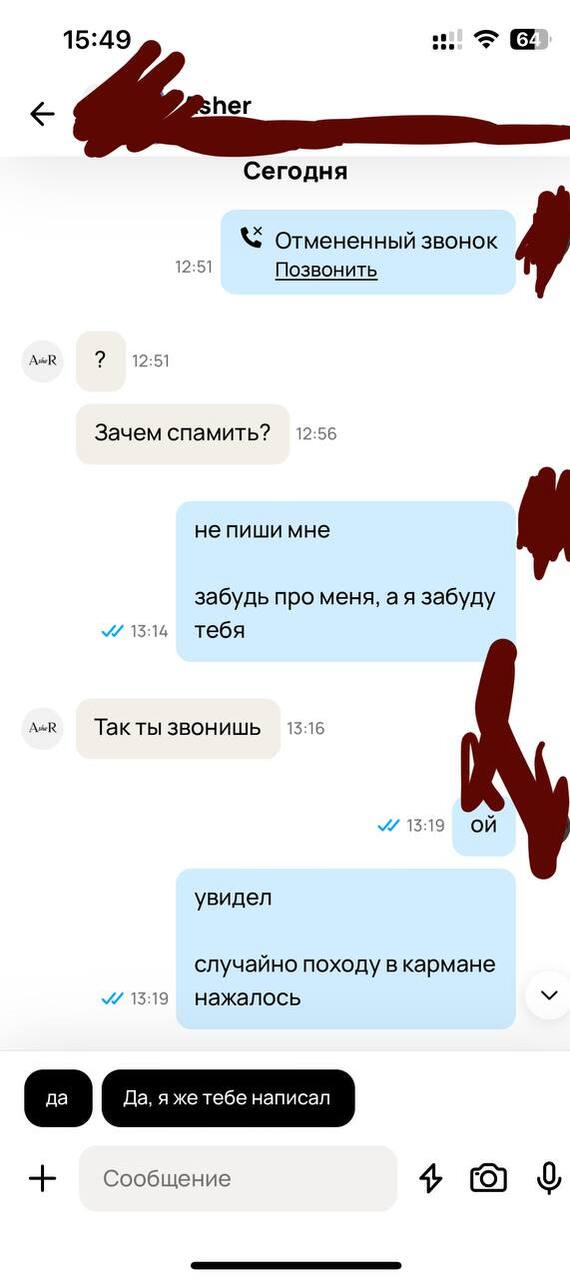The width and height of the screenshot is (570, 1278).
Task: Tap the Wi-Fi icon in the status bar
Action: coord(487,40)
